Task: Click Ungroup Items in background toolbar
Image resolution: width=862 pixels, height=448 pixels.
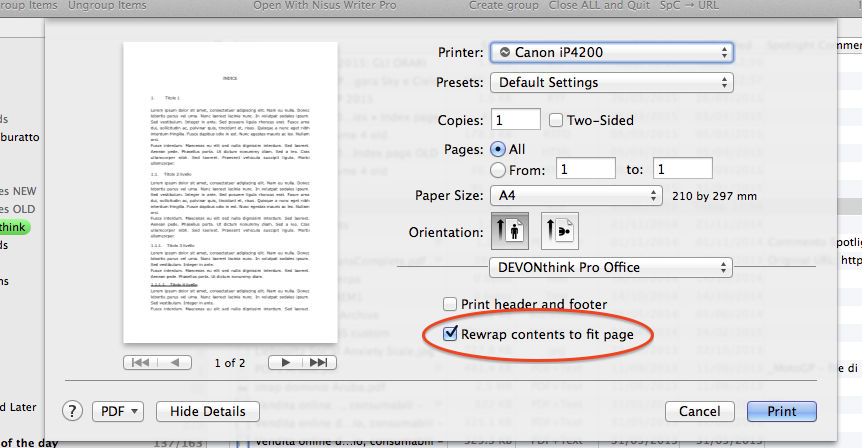Action: pos(107,5)
